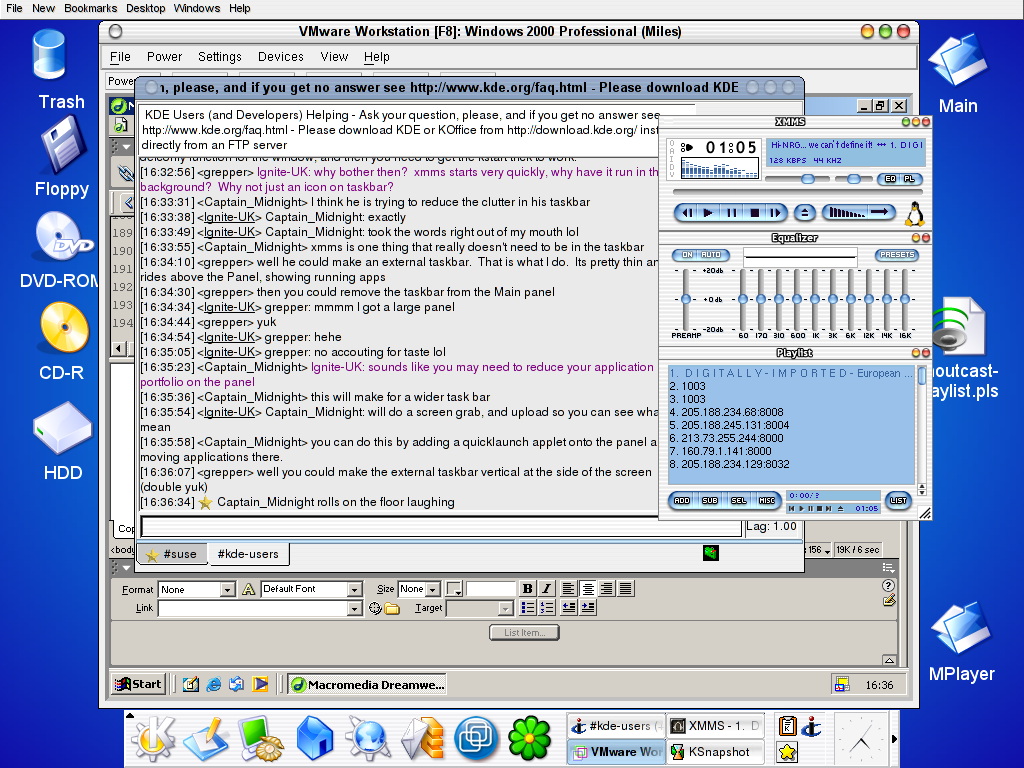The width and height of the screenshot is (1024, 768).
Task: Click the XMMS Playlist scrollbar handle
Action: (x=921, y=376)
